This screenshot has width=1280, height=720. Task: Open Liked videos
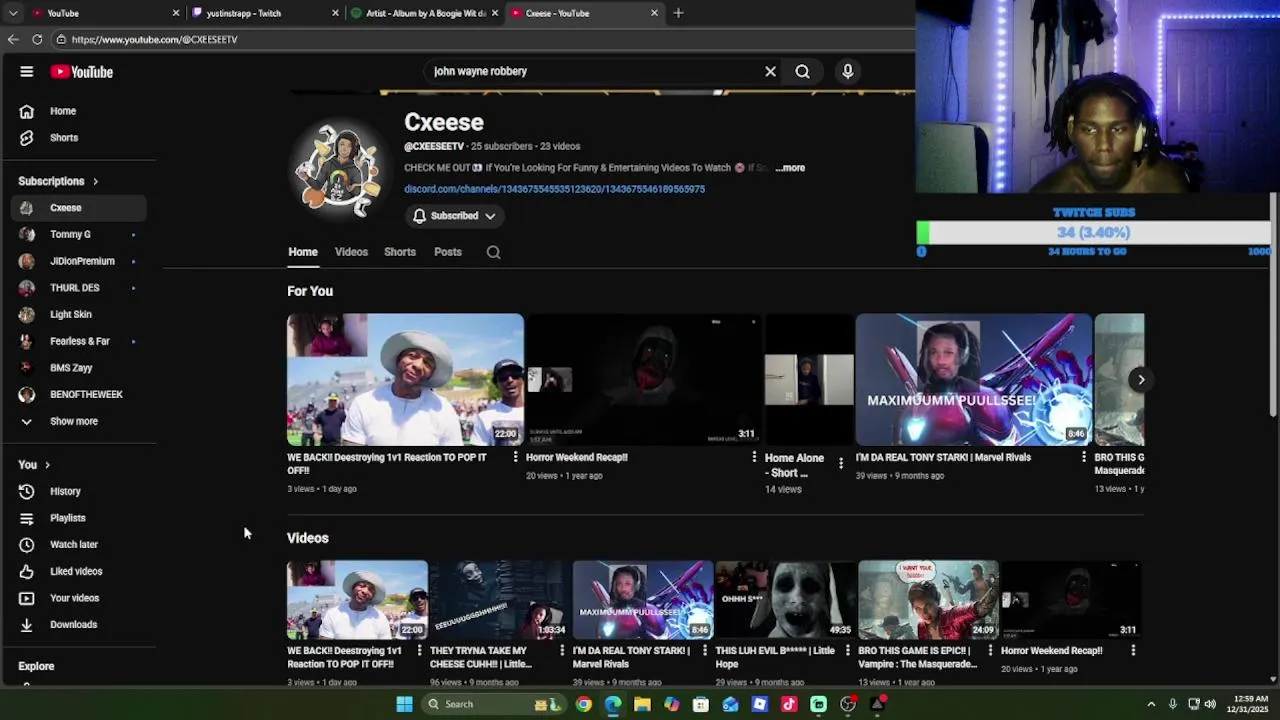click(78, 571)
